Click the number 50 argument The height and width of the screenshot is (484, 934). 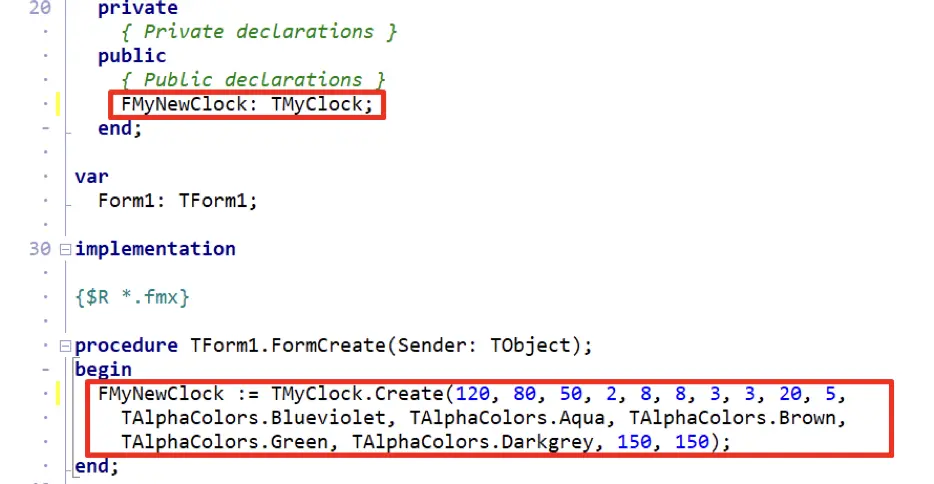pos(571,394)
